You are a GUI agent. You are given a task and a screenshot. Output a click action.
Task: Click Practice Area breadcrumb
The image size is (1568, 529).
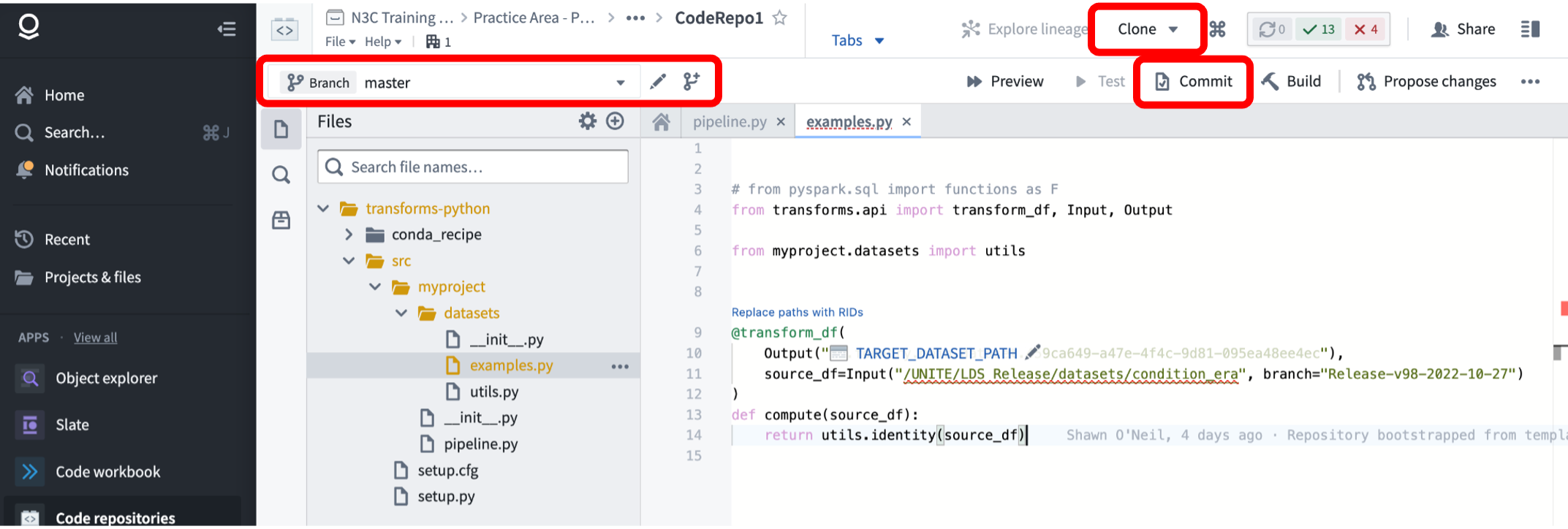point(534,18)
